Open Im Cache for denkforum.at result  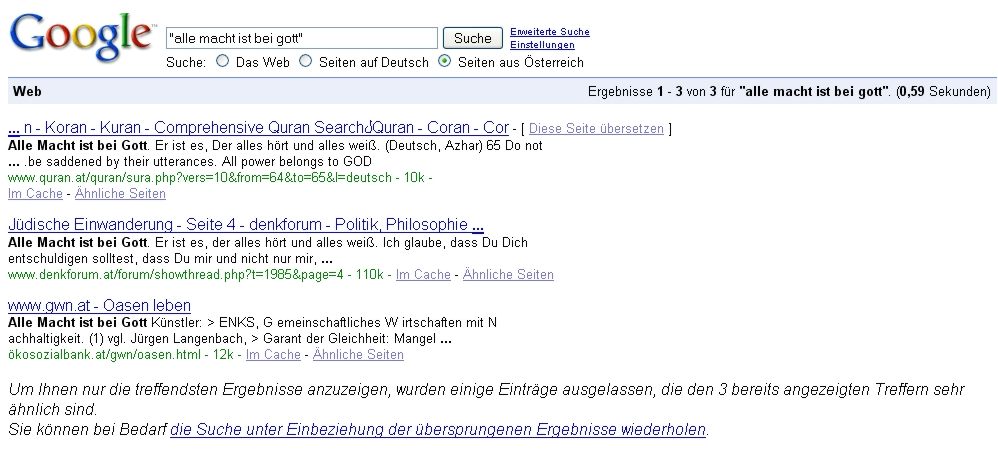pos(423,274)
